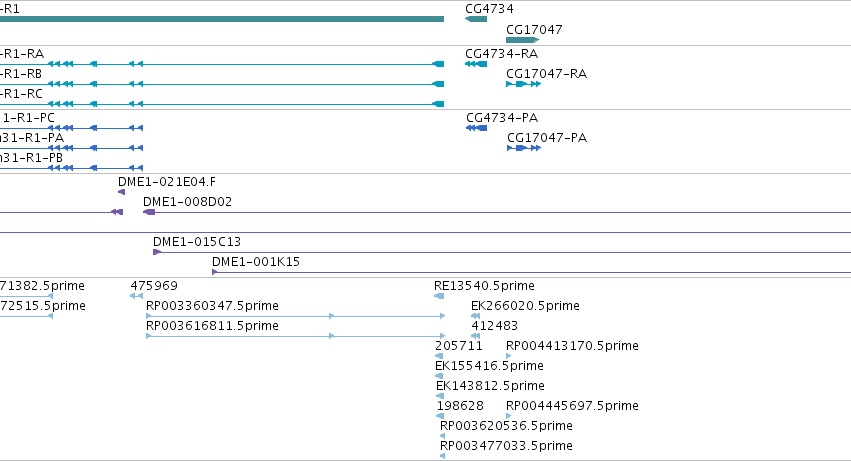Select the 475969 feature arrows
This screenshot has height=461, width=851.
pyautogui.click(x=136, y=296)
